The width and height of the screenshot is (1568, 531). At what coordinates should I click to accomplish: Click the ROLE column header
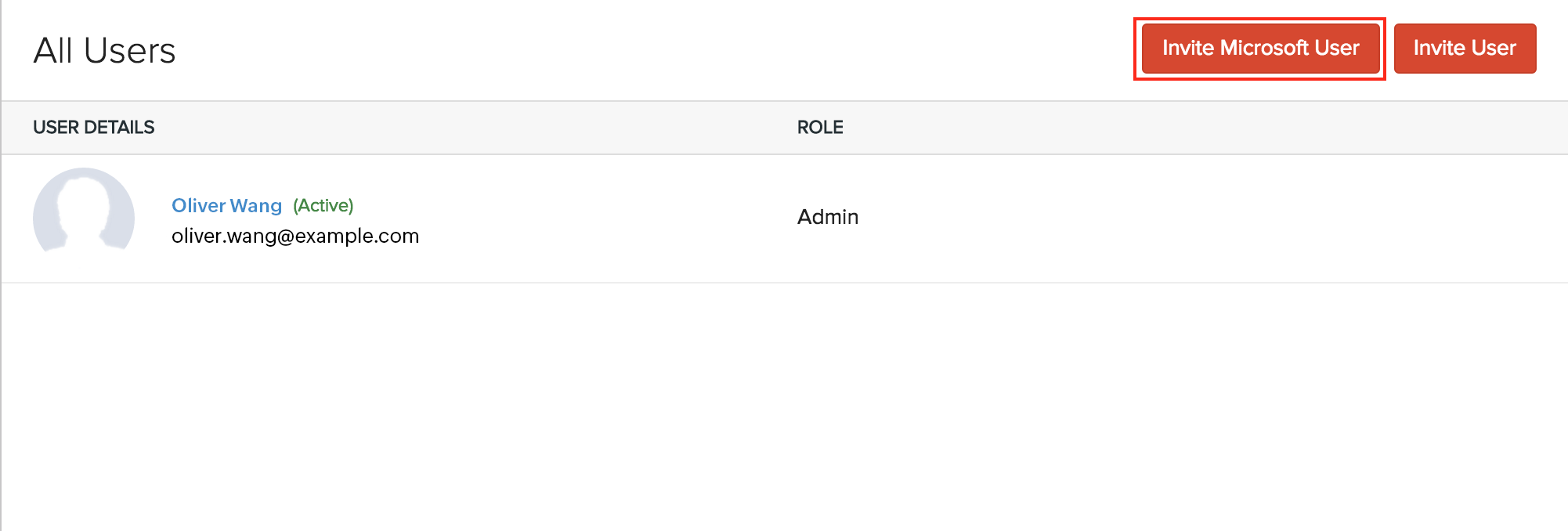[x=820, y=127]
